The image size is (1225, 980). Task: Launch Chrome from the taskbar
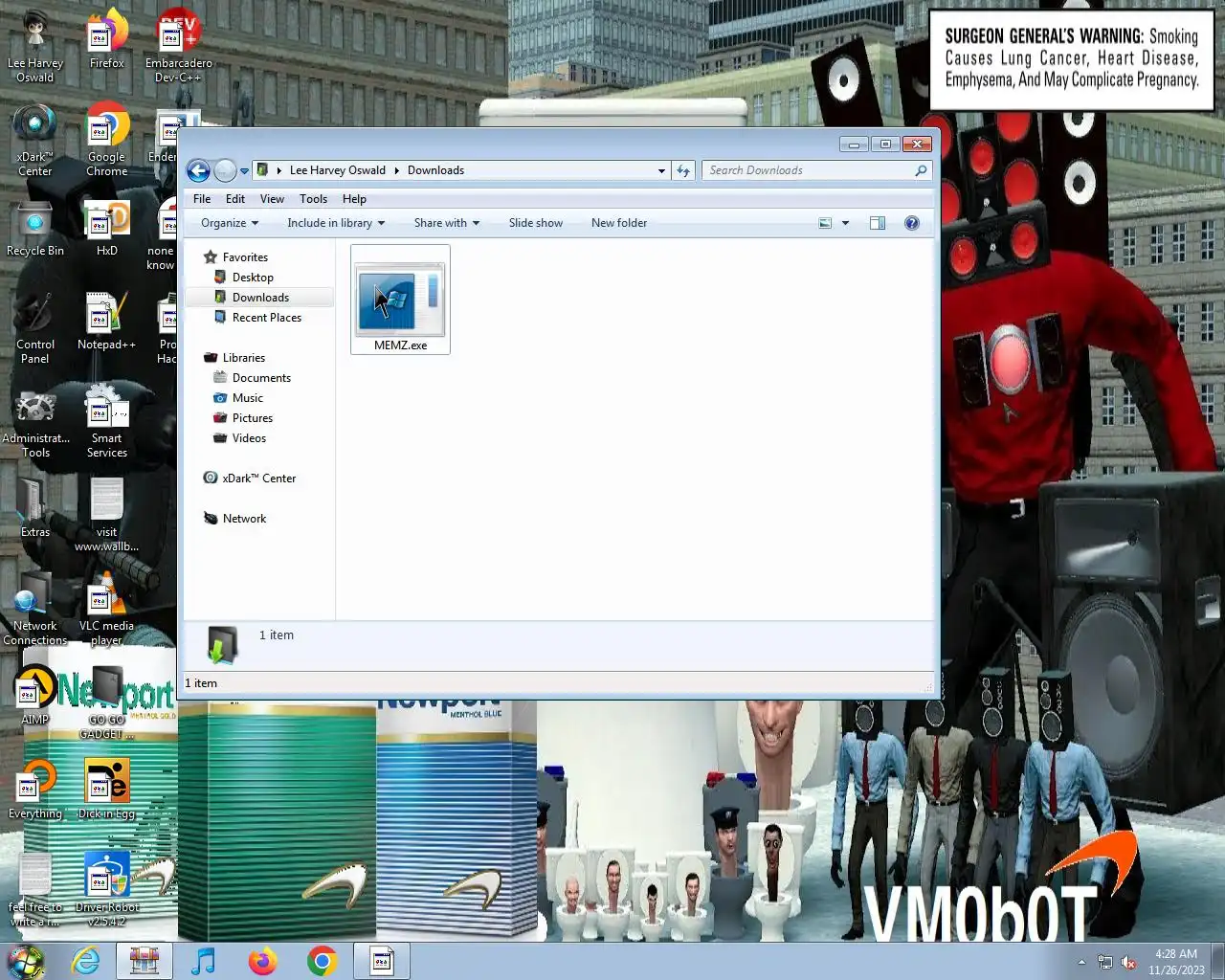(323, 961)
